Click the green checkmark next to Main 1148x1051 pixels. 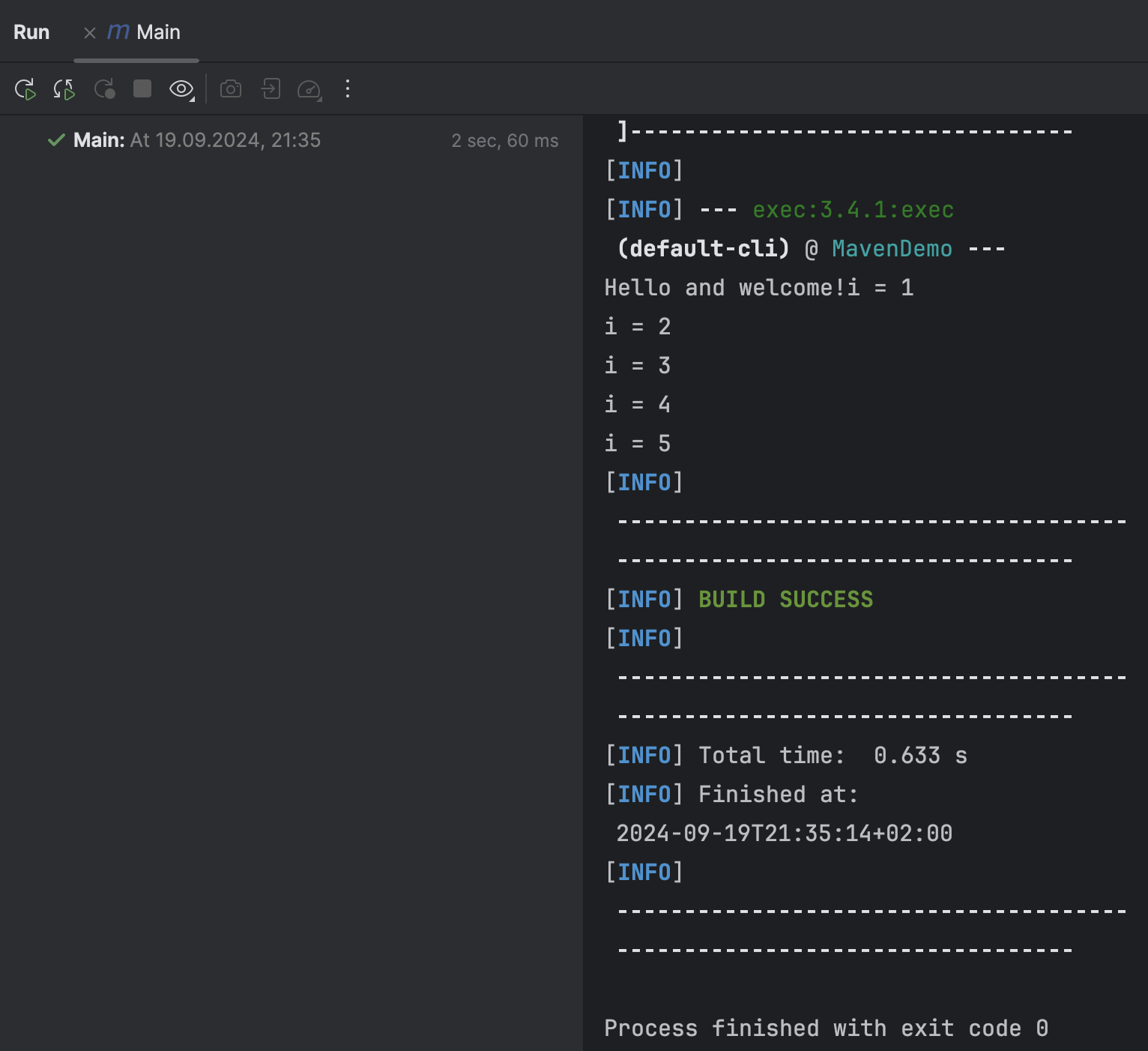55,140
